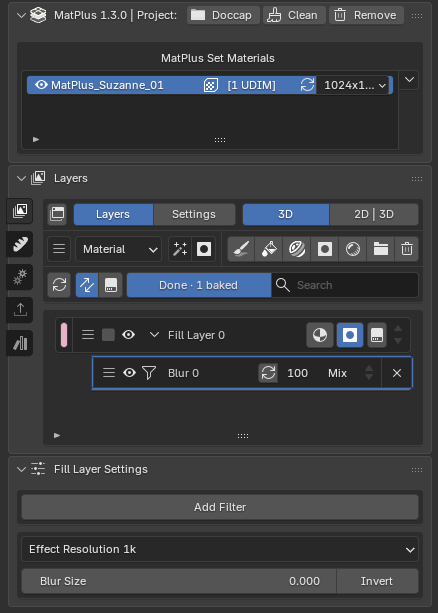Viewport: 438px width, 613px height.
Task: Click the Clean button
Action: [x=294, y=15]
